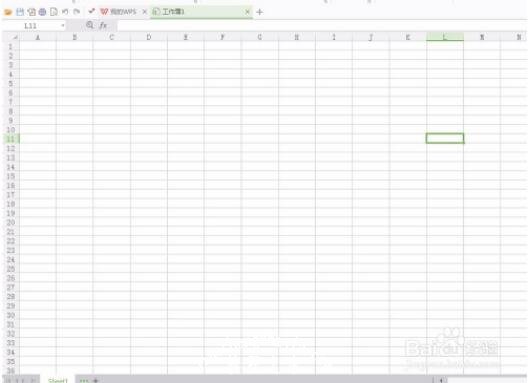Select row 11 header

[x=11, y=139]
